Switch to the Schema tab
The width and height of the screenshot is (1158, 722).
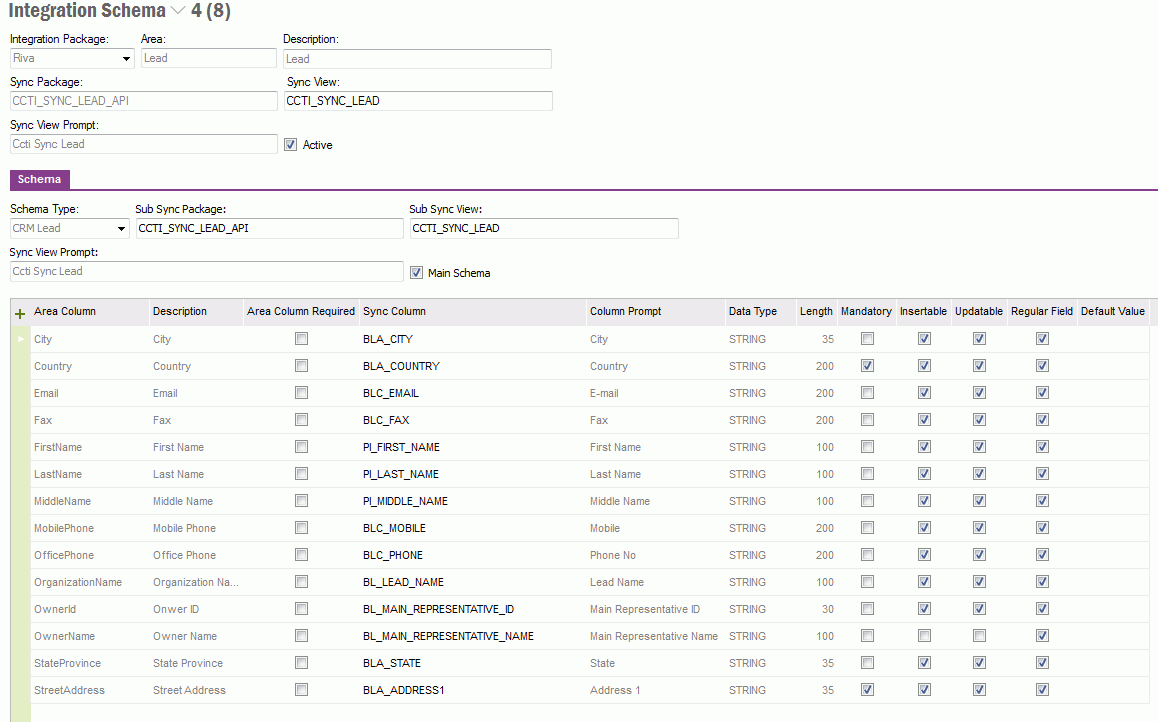39,179
